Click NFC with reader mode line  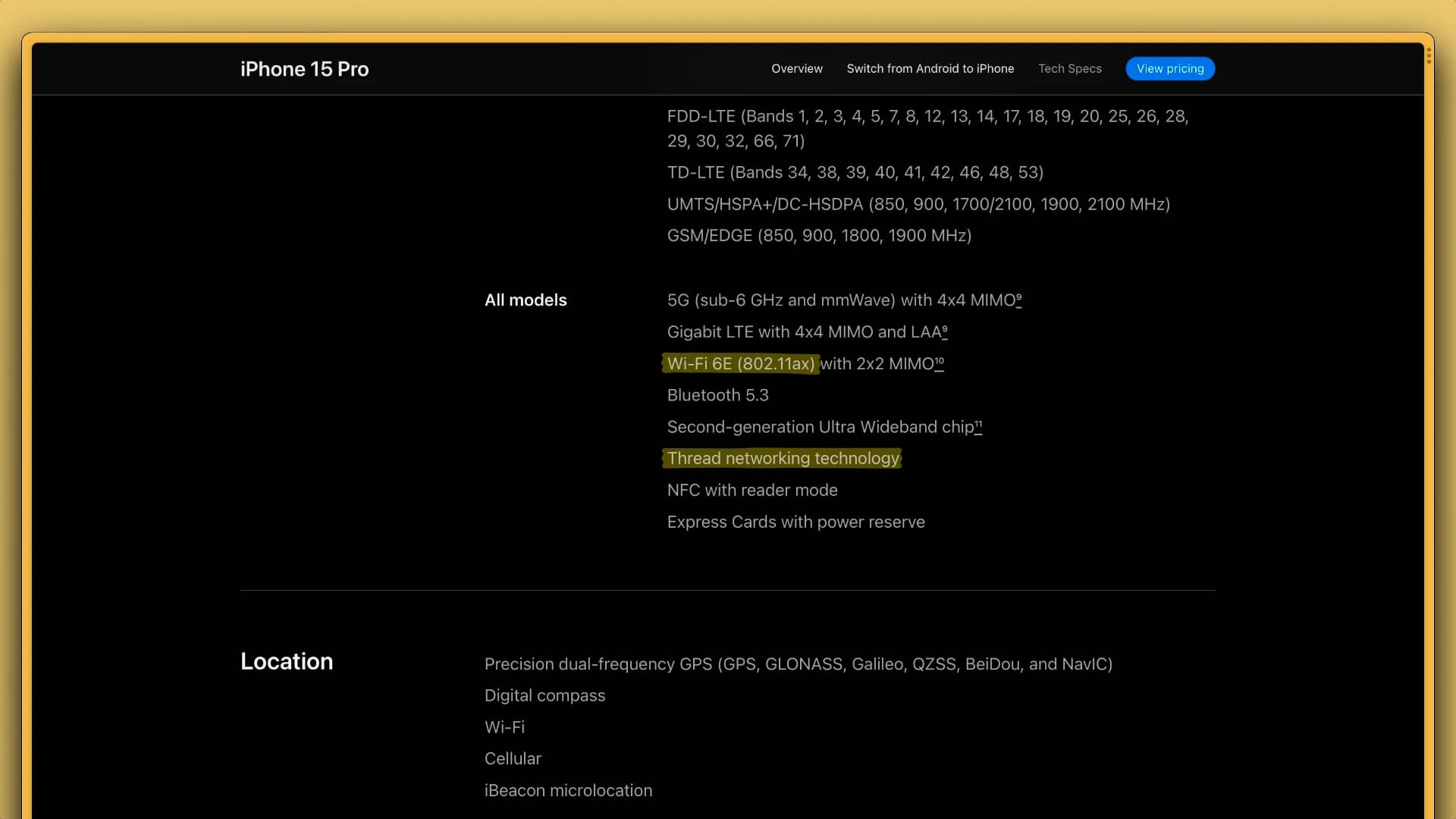tap(752, 491)
